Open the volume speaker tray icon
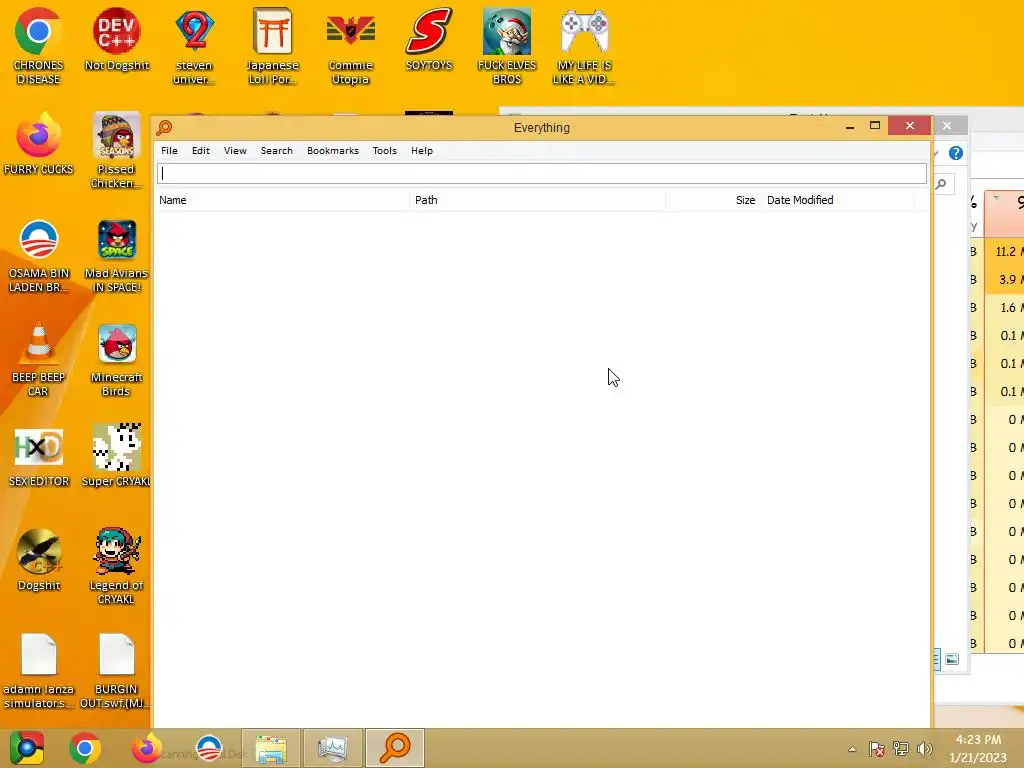Viewport: 1024px width, 768px height. pos(925,749)
